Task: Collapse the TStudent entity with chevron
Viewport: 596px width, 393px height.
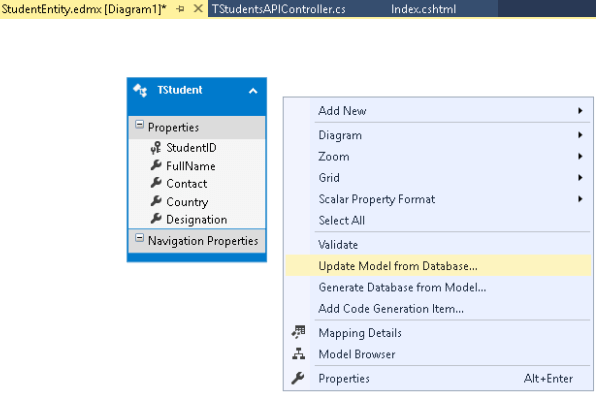Action: pyautogui.click(x=253, y=91)
